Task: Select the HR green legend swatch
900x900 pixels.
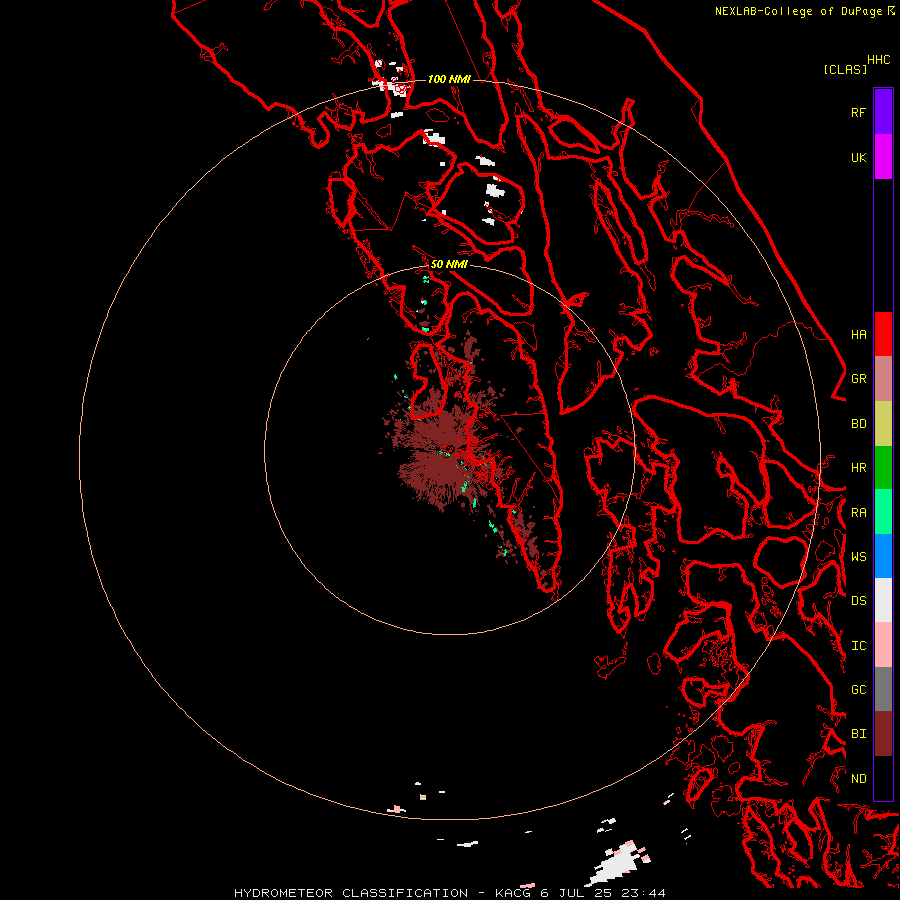Action: [883, 468]
